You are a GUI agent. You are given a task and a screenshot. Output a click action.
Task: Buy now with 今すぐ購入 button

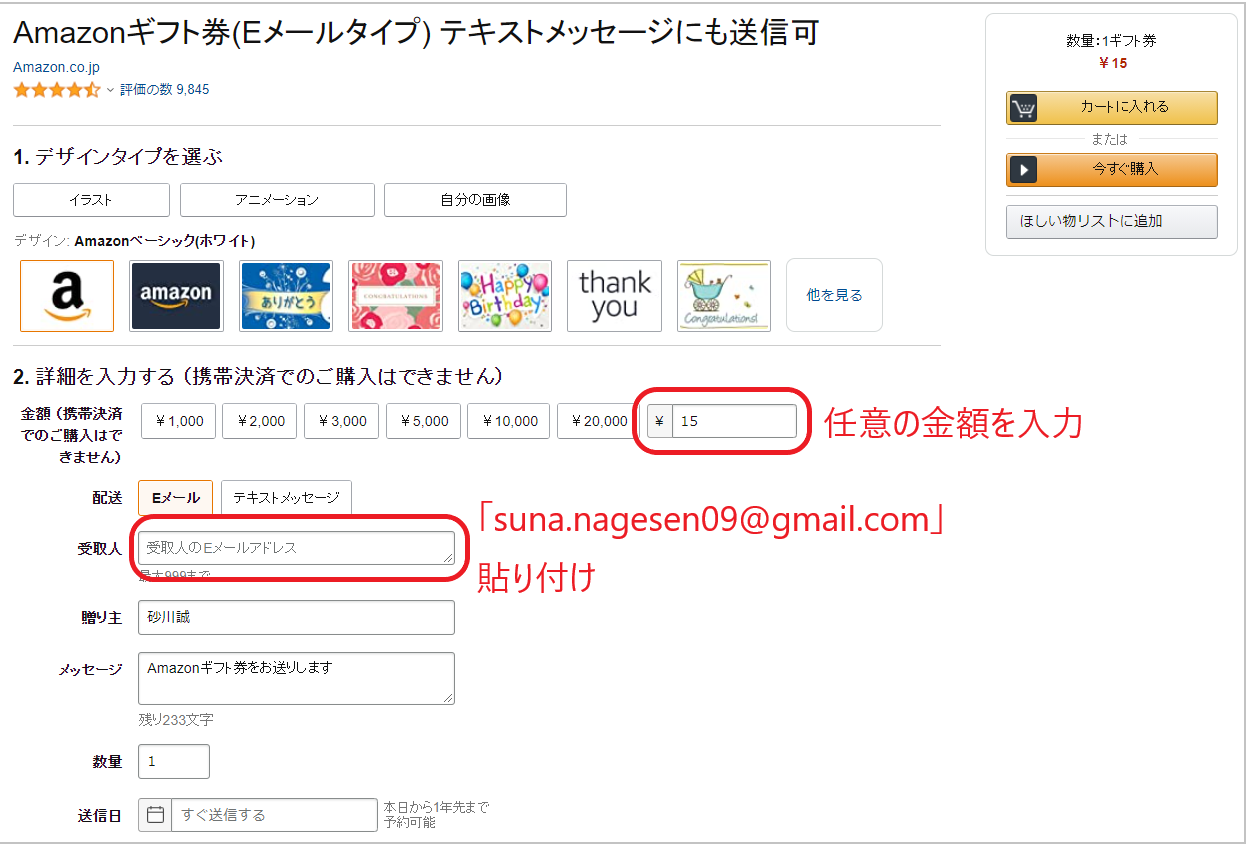[1112, 170]
